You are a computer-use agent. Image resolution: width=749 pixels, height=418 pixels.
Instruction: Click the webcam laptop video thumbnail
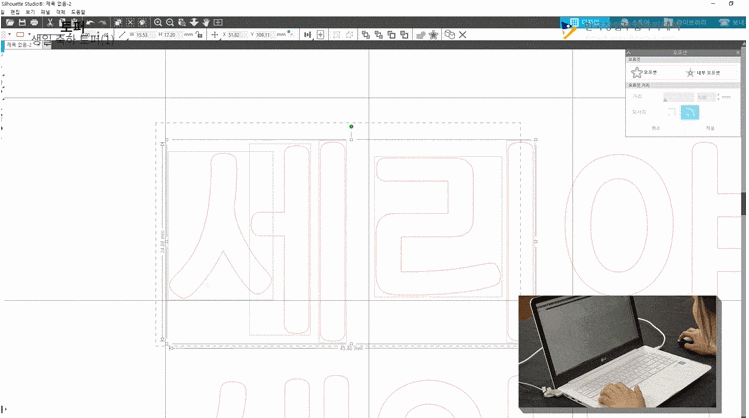click(x=618, y=352)
